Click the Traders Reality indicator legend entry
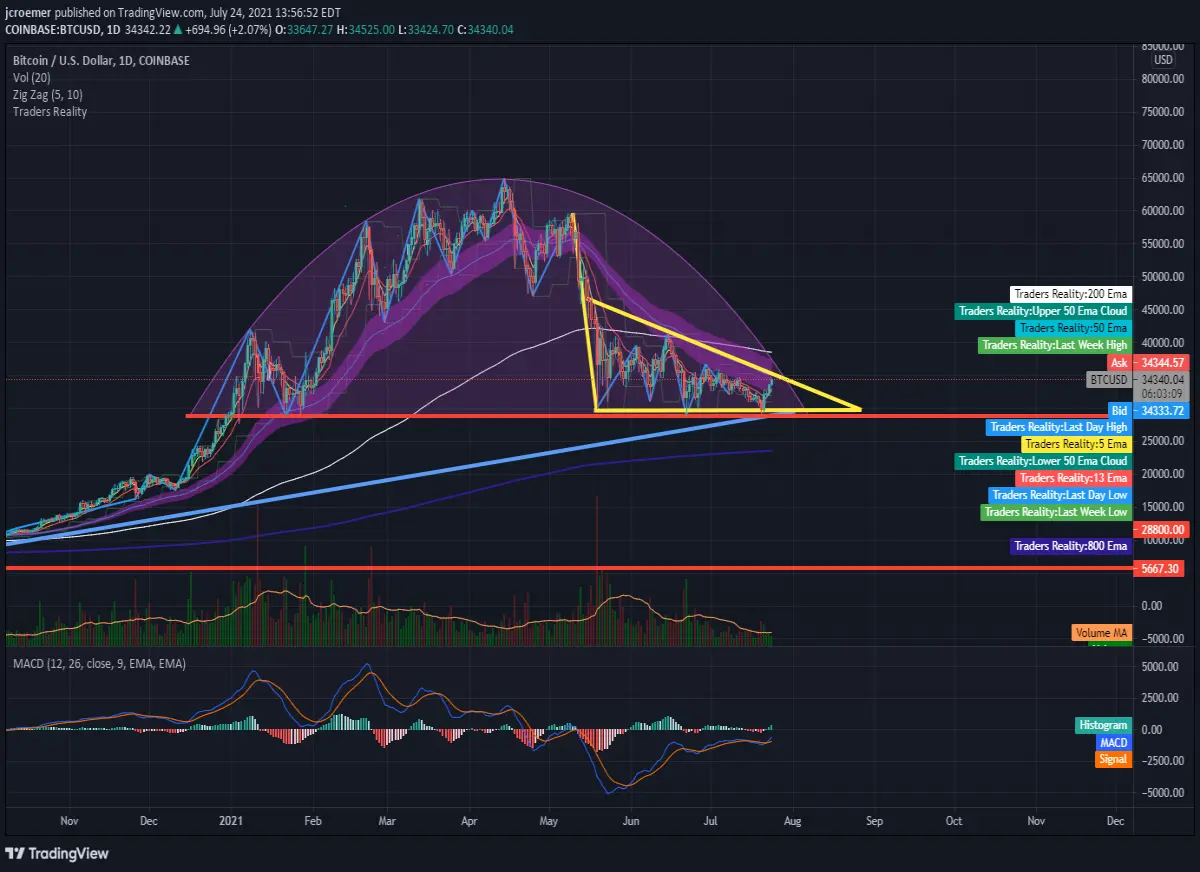 coord(50,112)
